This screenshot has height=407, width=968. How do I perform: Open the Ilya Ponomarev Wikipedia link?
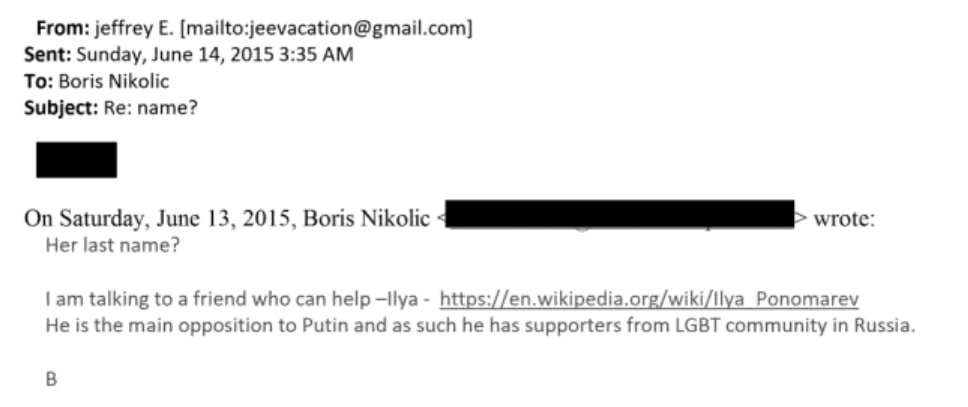[x=649, y=300]
